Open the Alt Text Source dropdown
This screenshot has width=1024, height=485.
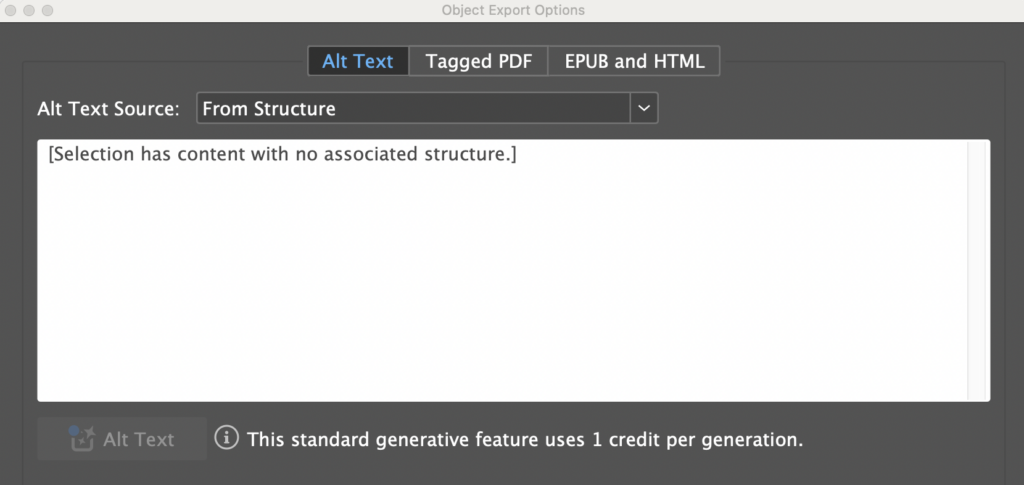tap(427, 108)
